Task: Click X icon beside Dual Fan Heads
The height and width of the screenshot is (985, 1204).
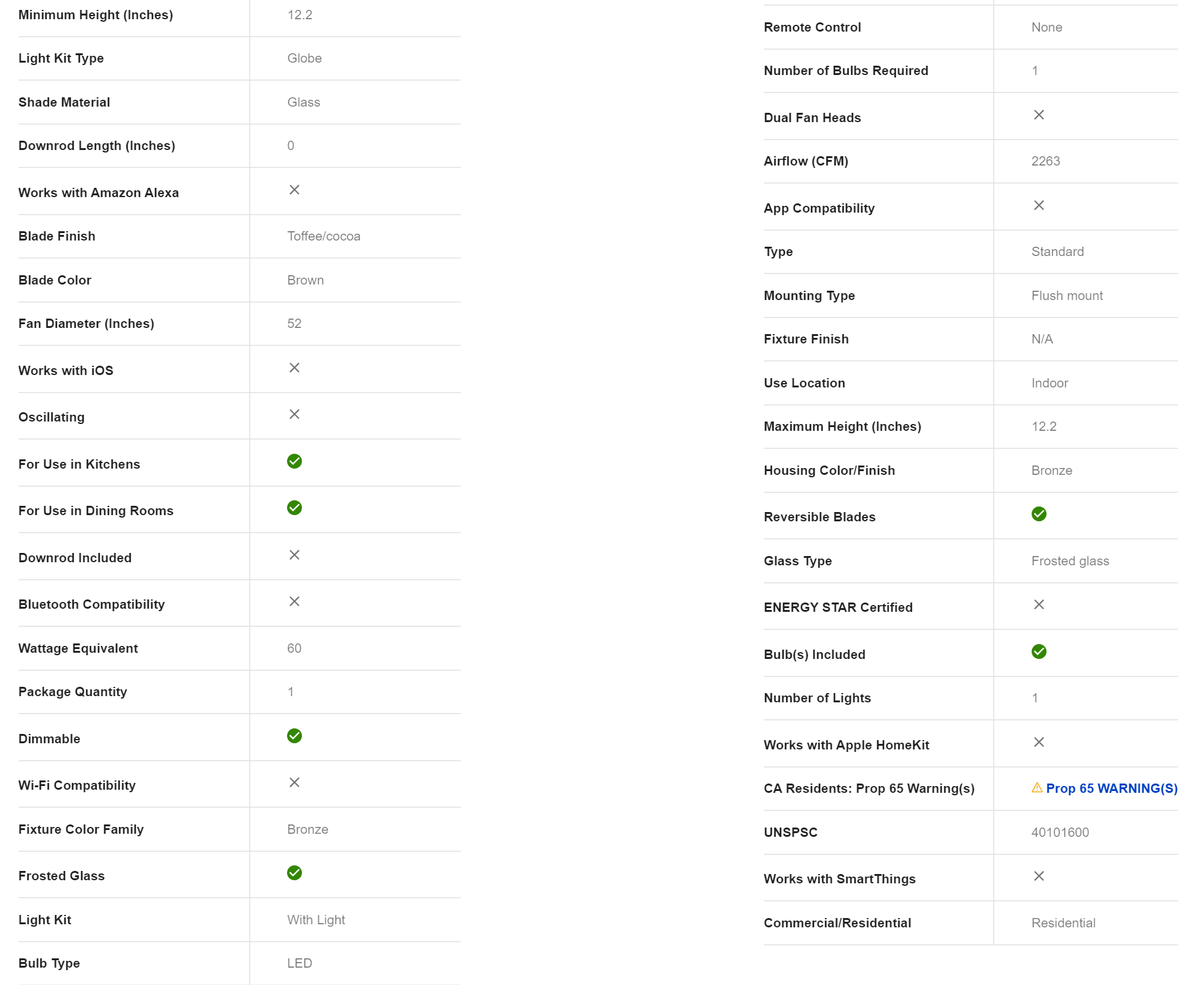Action: click(x=1039, y=115)
